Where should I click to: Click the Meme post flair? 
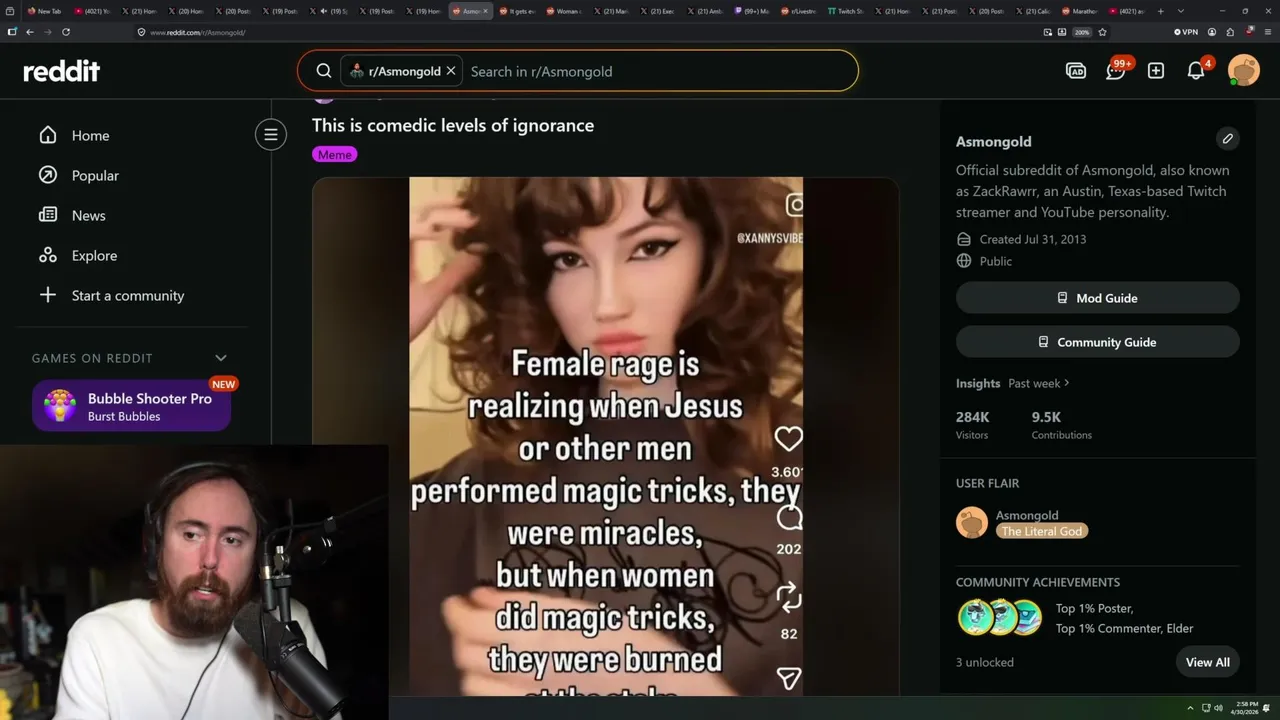(334, 154)
